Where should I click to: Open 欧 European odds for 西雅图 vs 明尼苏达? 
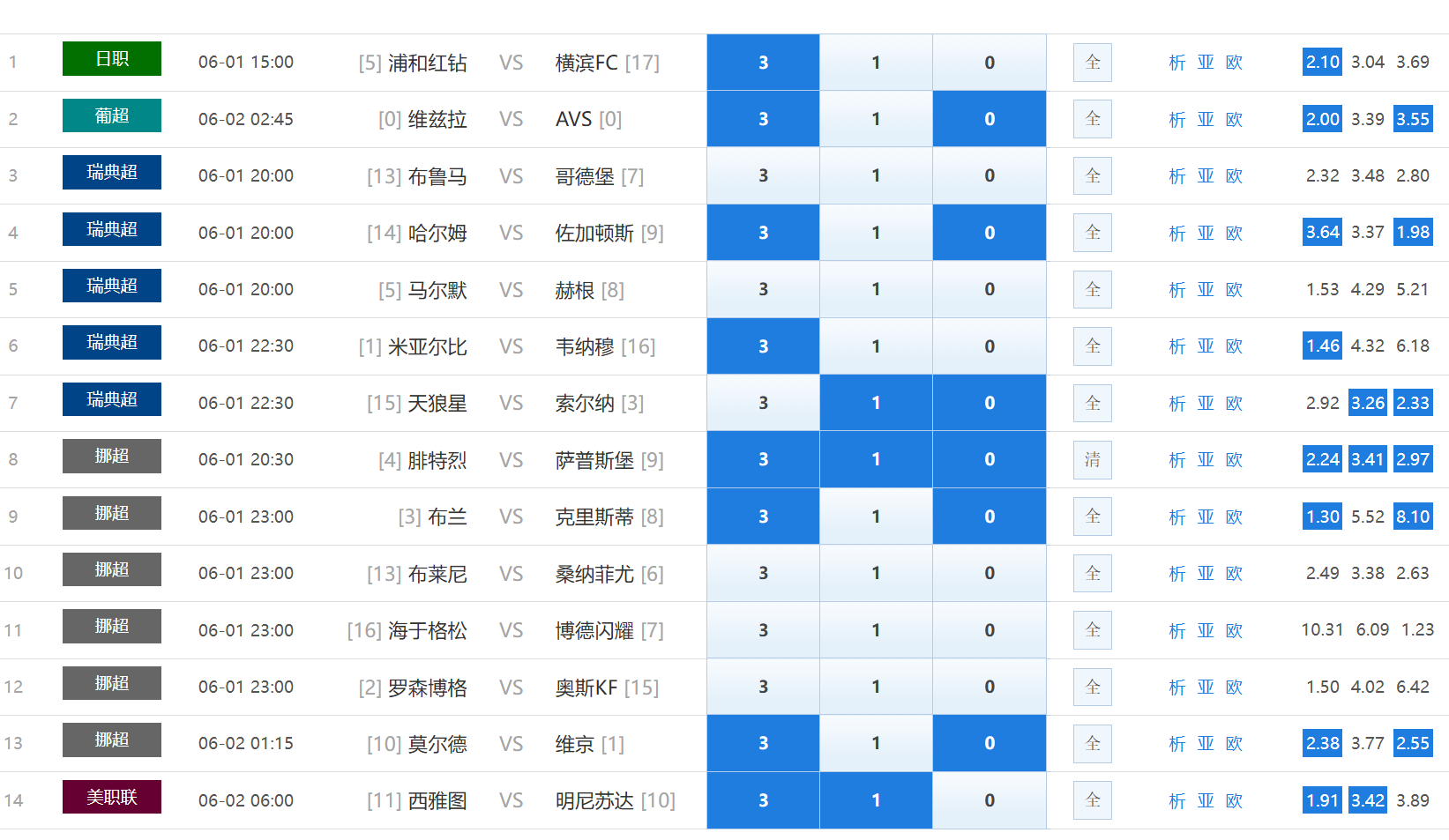(x=1234, y=800)
